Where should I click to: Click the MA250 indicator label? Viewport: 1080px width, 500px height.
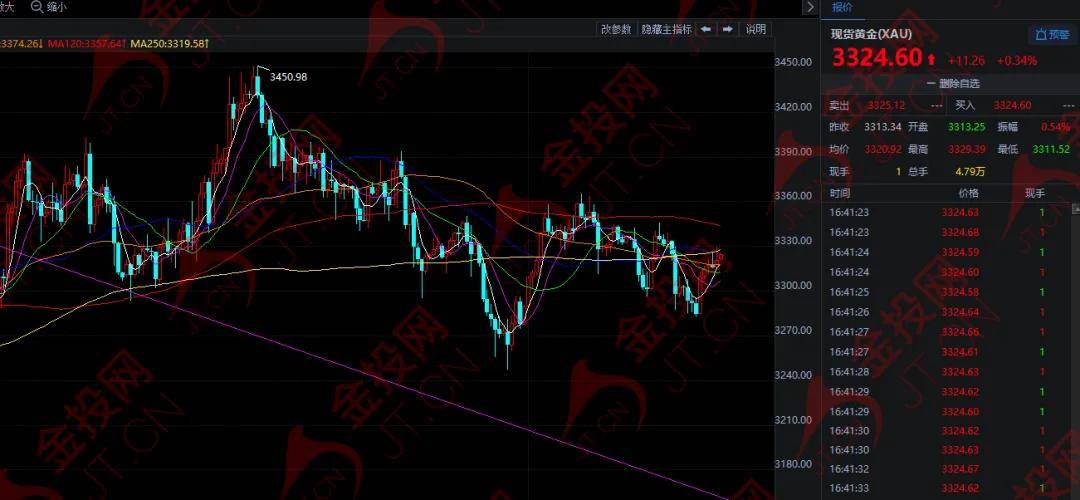point(169,43)
